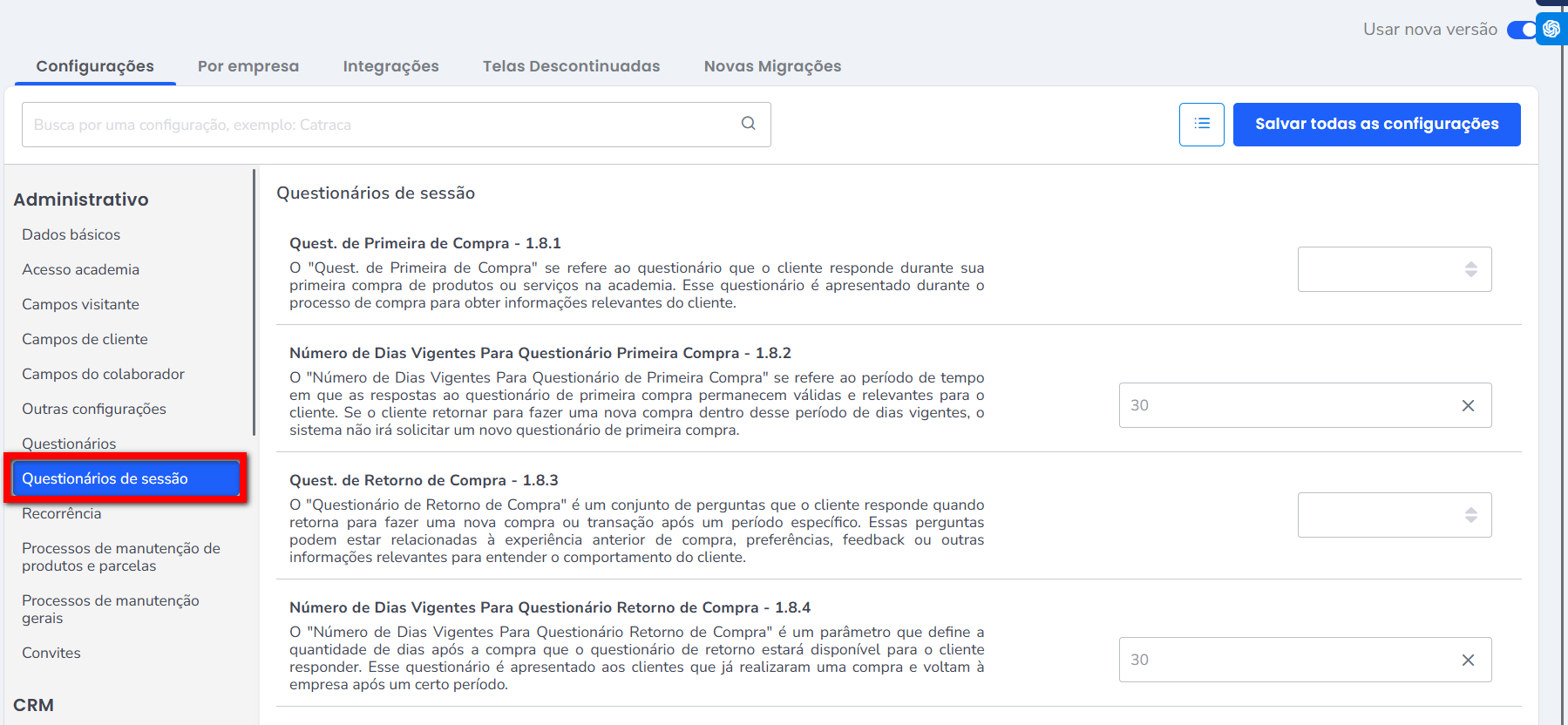Go to the Telas Descontinuadas tab

tap(571, 66)
